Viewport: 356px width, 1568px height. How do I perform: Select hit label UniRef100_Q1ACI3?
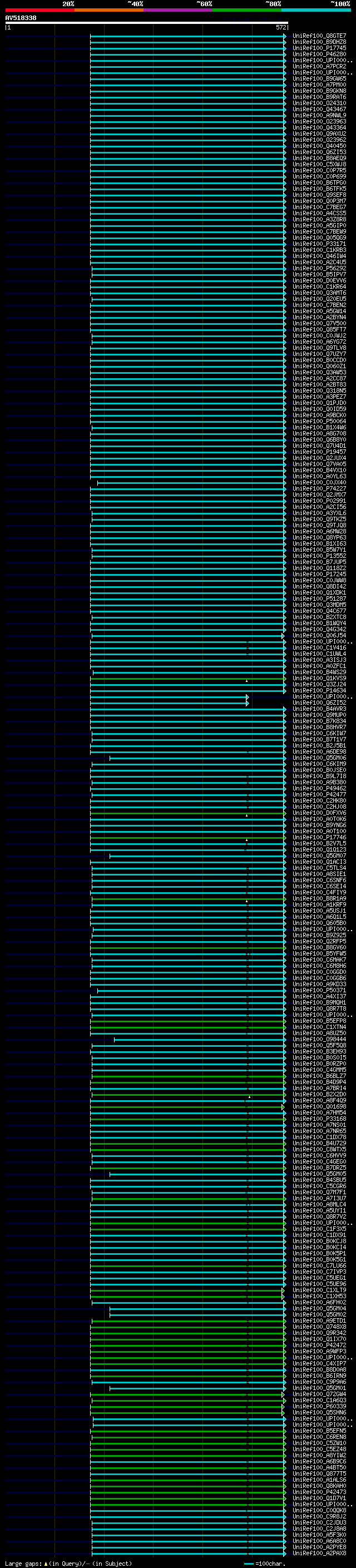coord(319,862)
